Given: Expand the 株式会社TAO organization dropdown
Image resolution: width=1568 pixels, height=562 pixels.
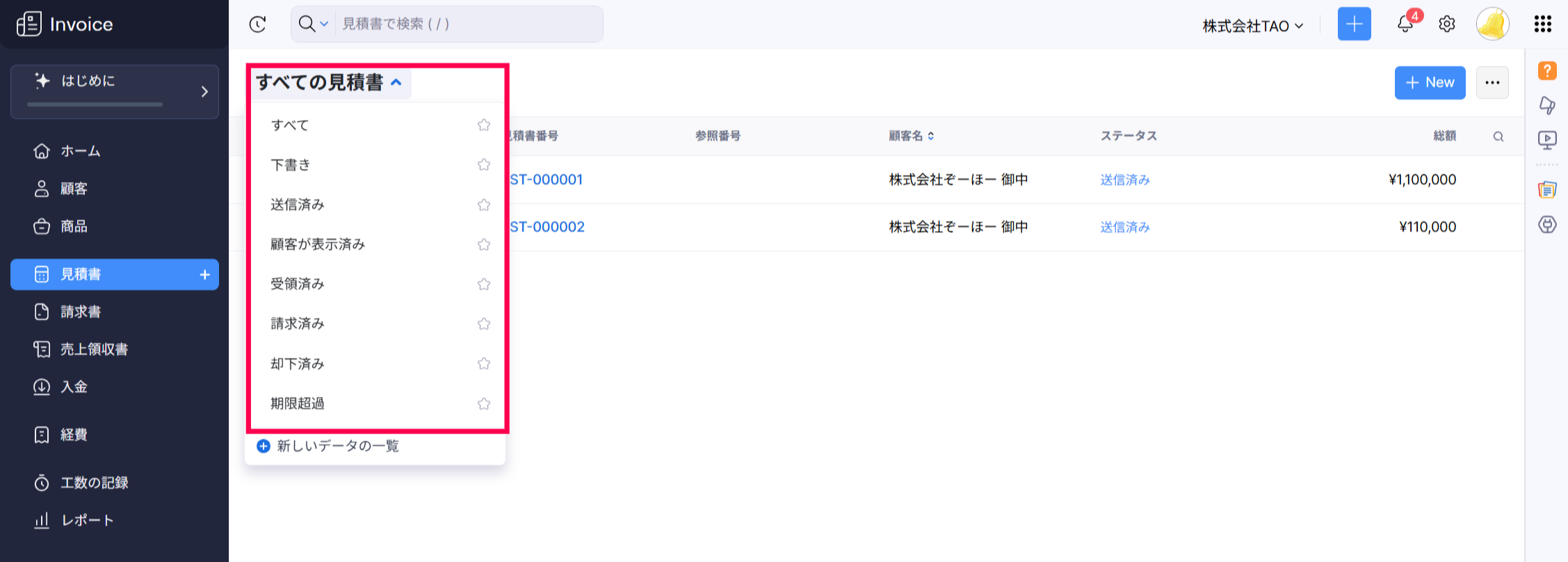Looking at the screenshot, I should click(x=1252, y=26).
